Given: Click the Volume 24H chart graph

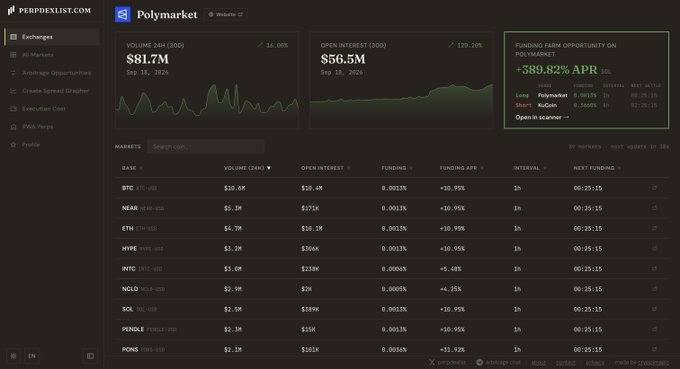Looking at the screenshot, I should click(207, 101).
